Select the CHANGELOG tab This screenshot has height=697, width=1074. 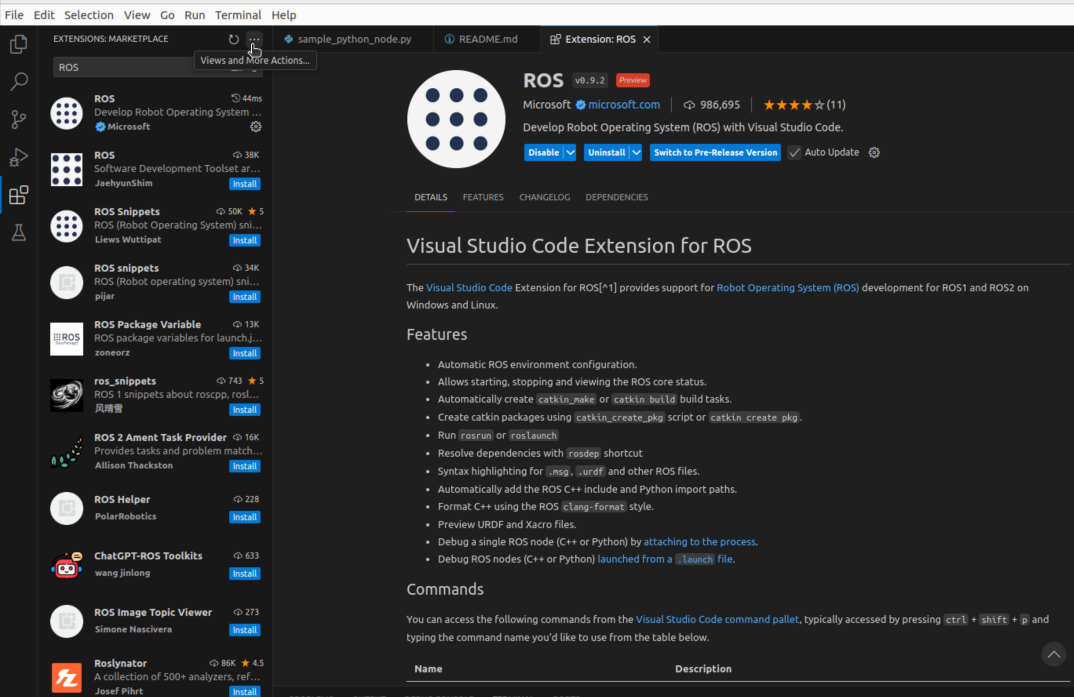pos(545,197)
